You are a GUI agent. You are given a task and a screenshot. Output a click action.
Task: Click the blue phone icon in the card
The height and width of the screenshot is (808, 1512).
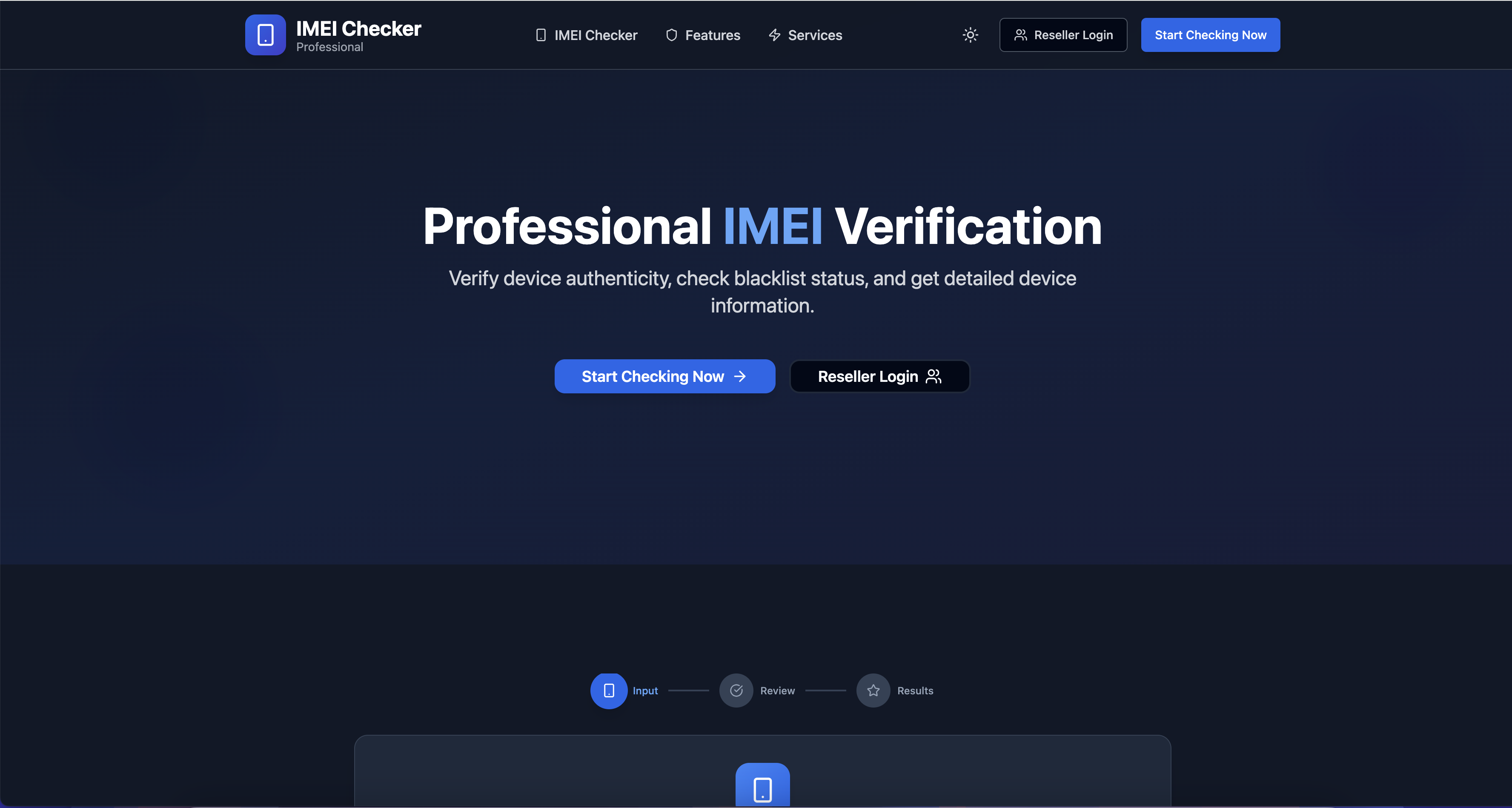[762, 788]
